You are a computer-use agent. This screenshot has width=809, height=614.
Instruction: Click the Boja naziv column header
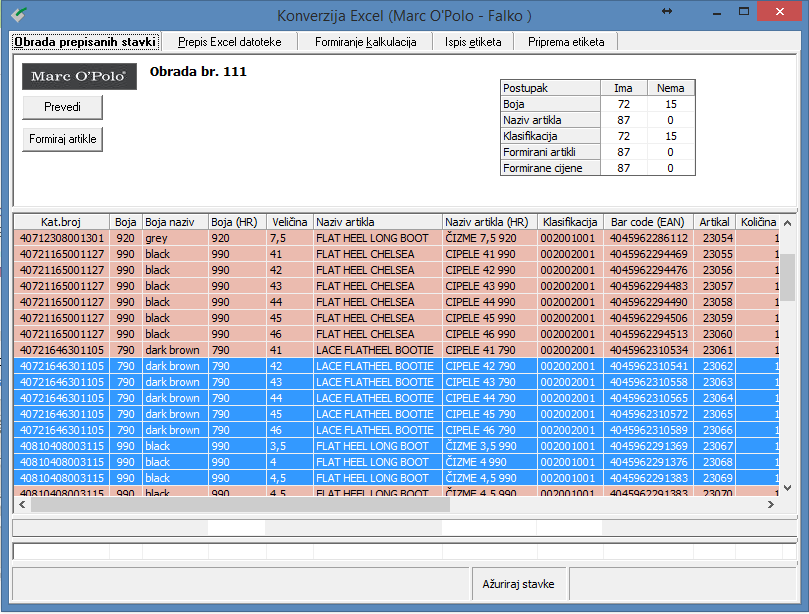click(175, 222)
